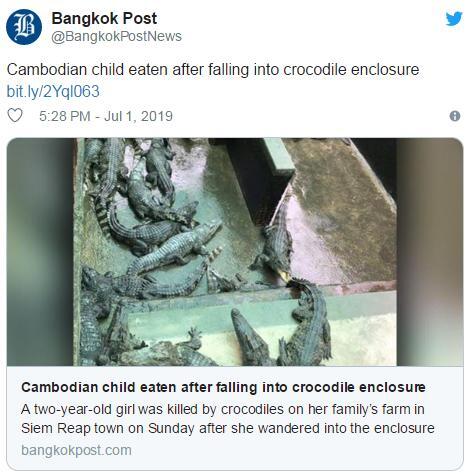Click the Siem Reap line in card summary
Screen dimensions: 470x476
click(228, 428)
